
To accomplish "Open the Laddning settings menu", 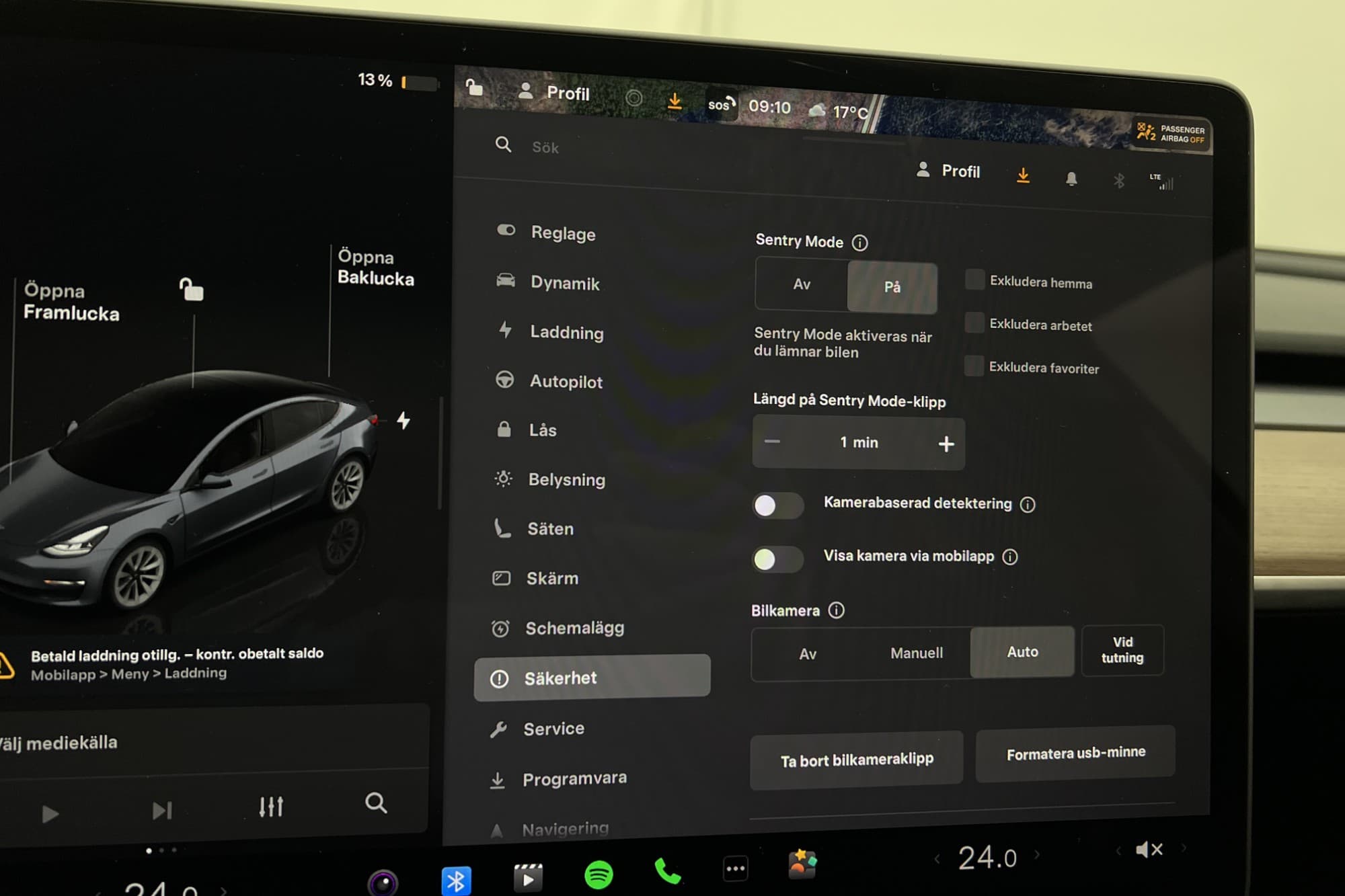I will pyautogui.click(x=566, y=333).
